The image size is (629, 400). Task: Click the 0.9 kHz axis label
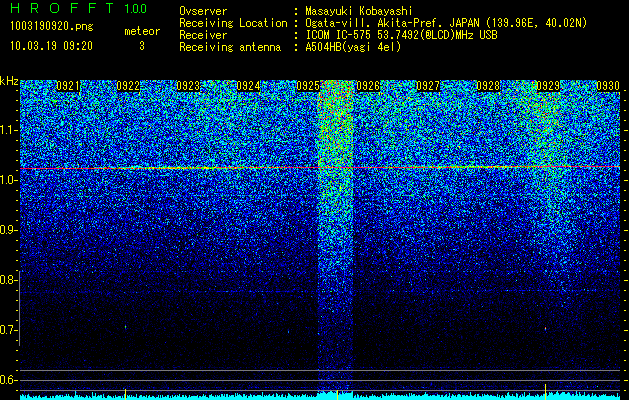(8, 230)
